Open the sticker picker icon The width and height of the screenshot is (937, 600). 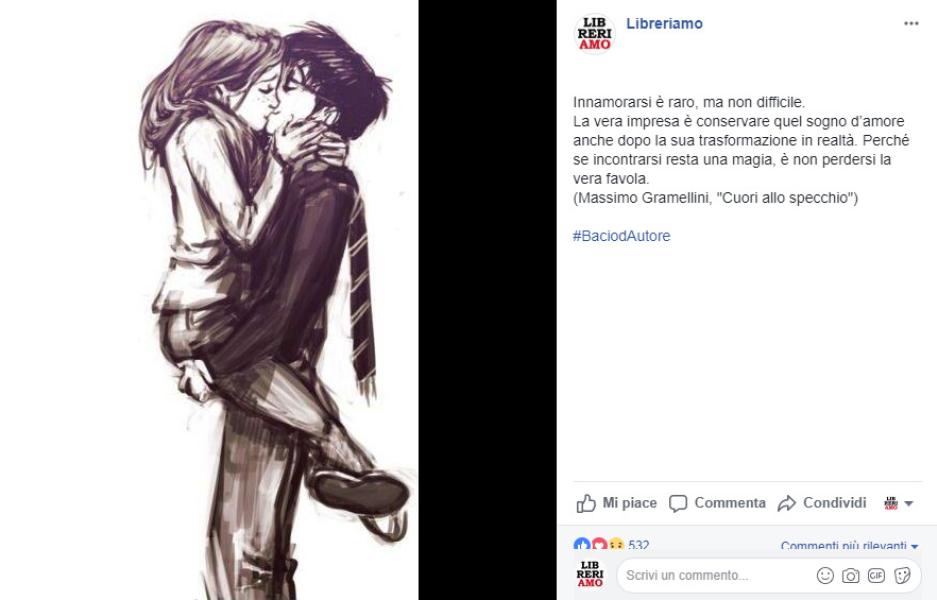click(x=902, y=575)
